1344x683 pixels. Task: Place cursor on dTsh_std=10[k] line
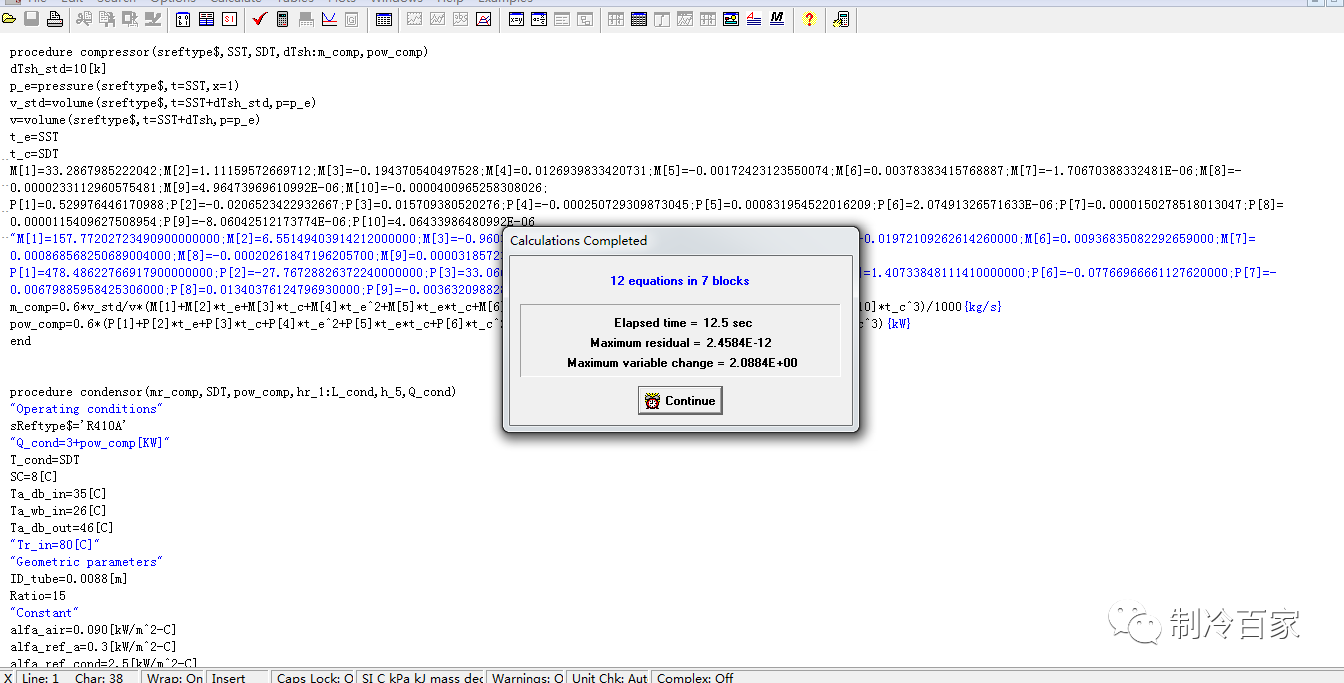[58, 69]
